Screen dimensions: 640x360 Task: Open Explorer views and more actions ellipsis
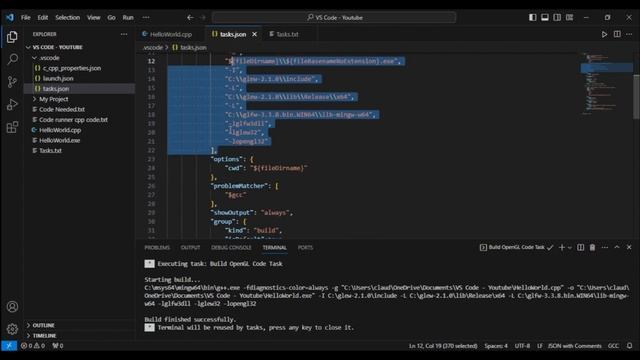(x=124, y=34)
